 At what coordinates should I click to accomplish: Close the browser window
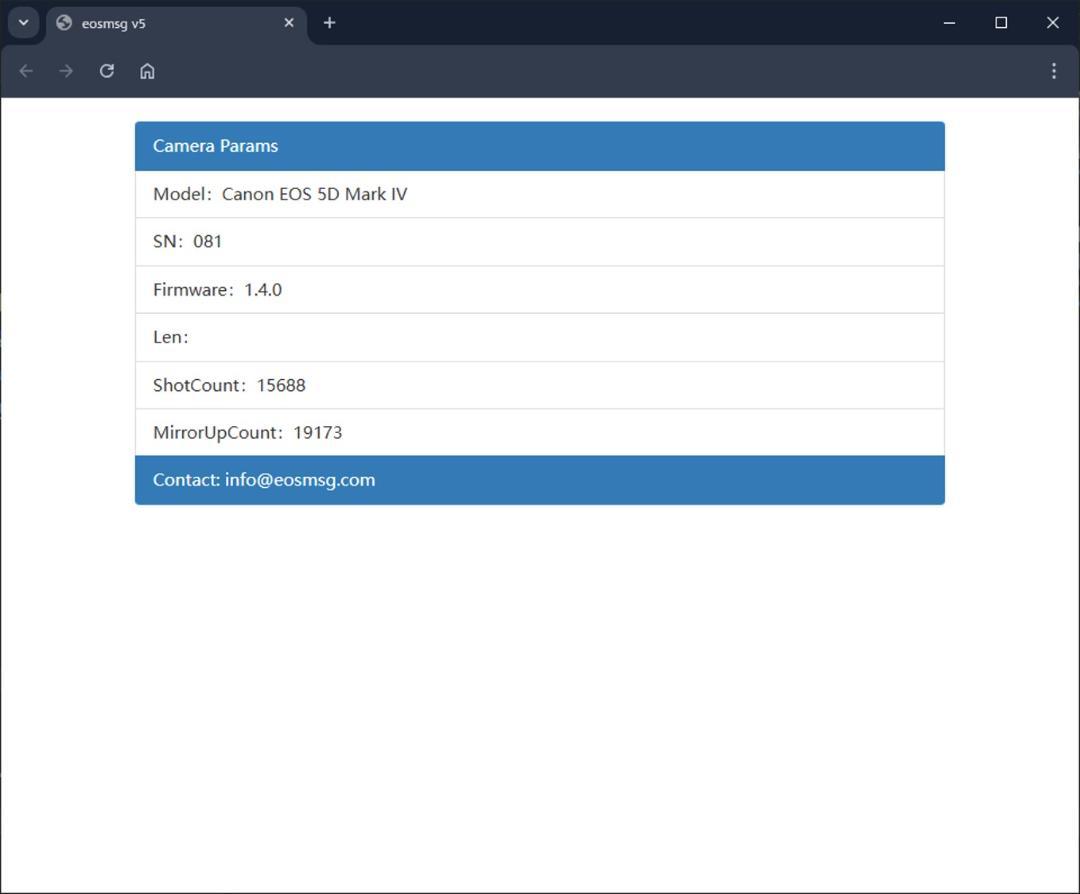click(1052, 23)
